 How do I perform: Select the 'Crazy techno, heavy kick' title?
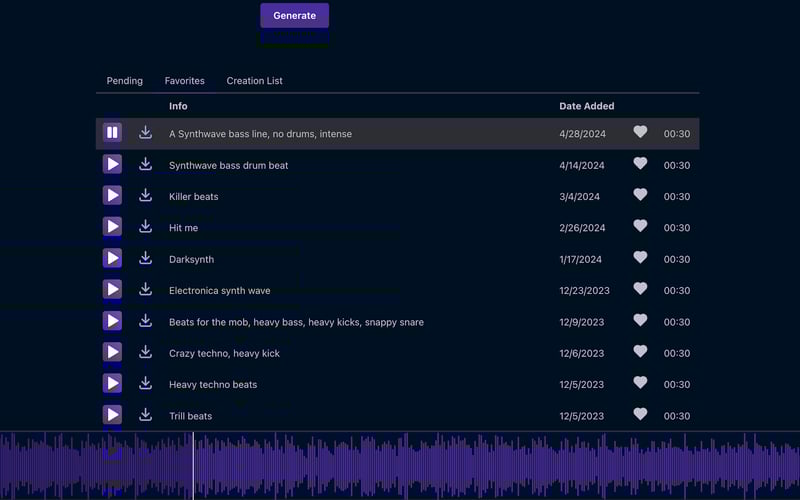224,353
